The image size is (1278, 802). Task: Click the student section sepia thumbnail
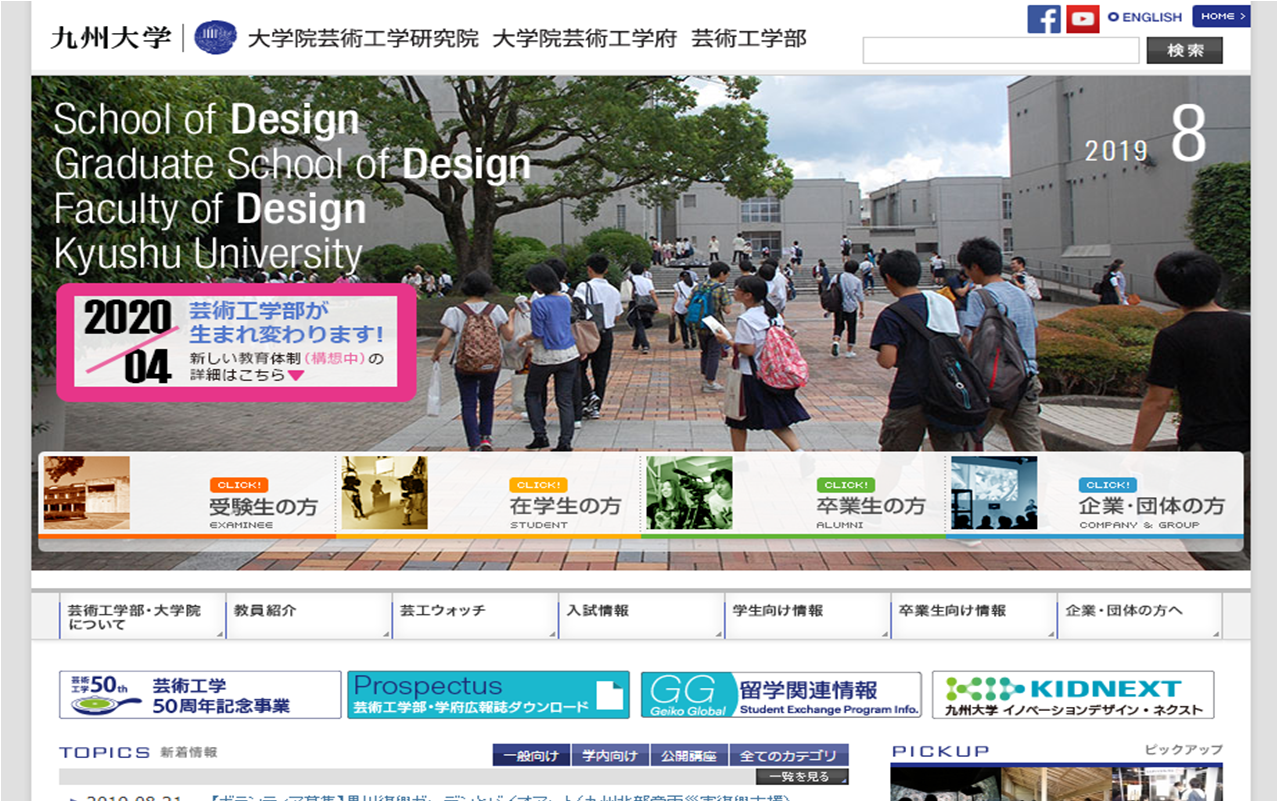point(384,493)
